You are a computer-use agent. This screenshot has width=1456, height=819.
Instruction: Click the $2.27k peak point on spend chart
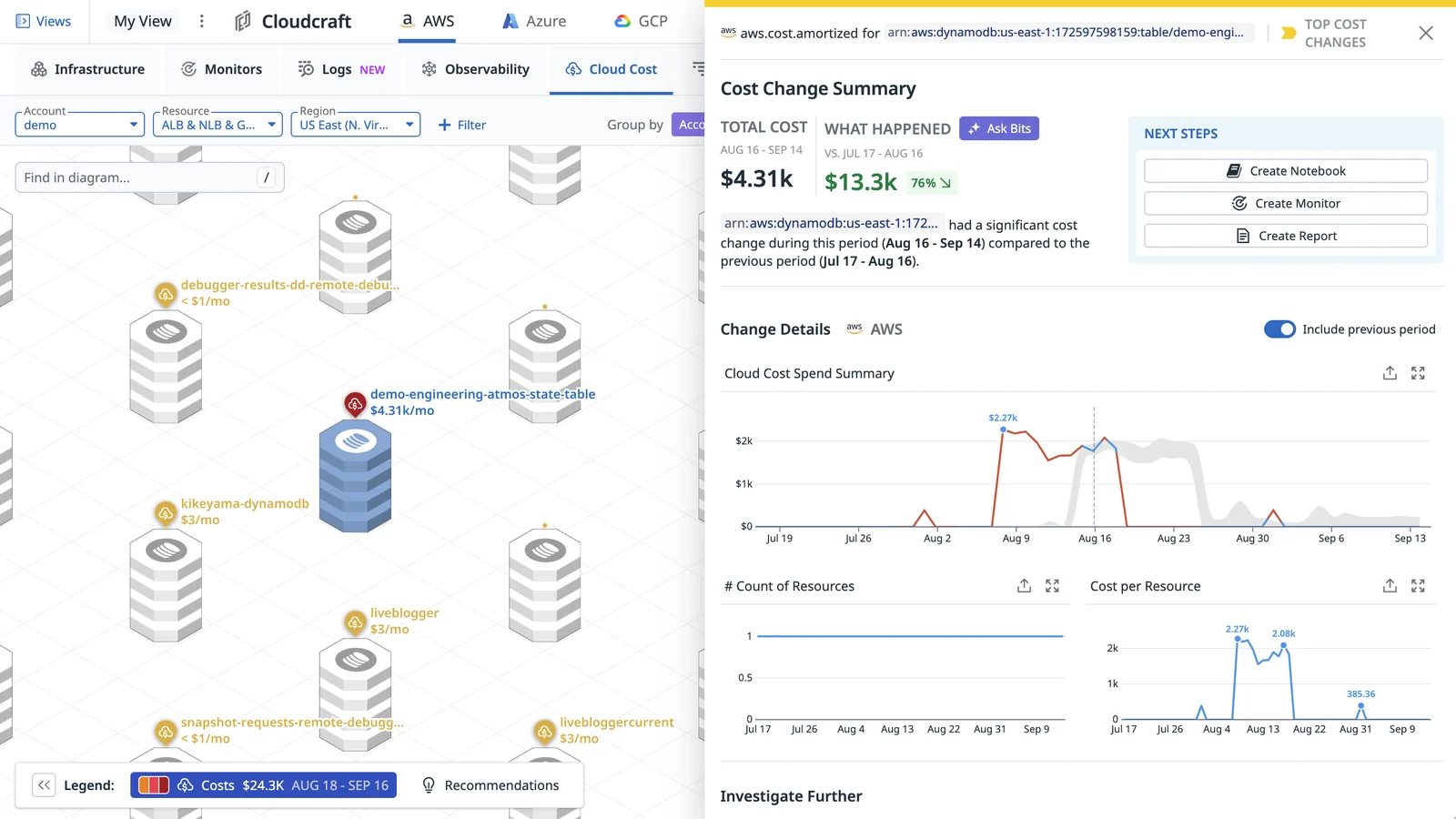[x=1003, y=430]
